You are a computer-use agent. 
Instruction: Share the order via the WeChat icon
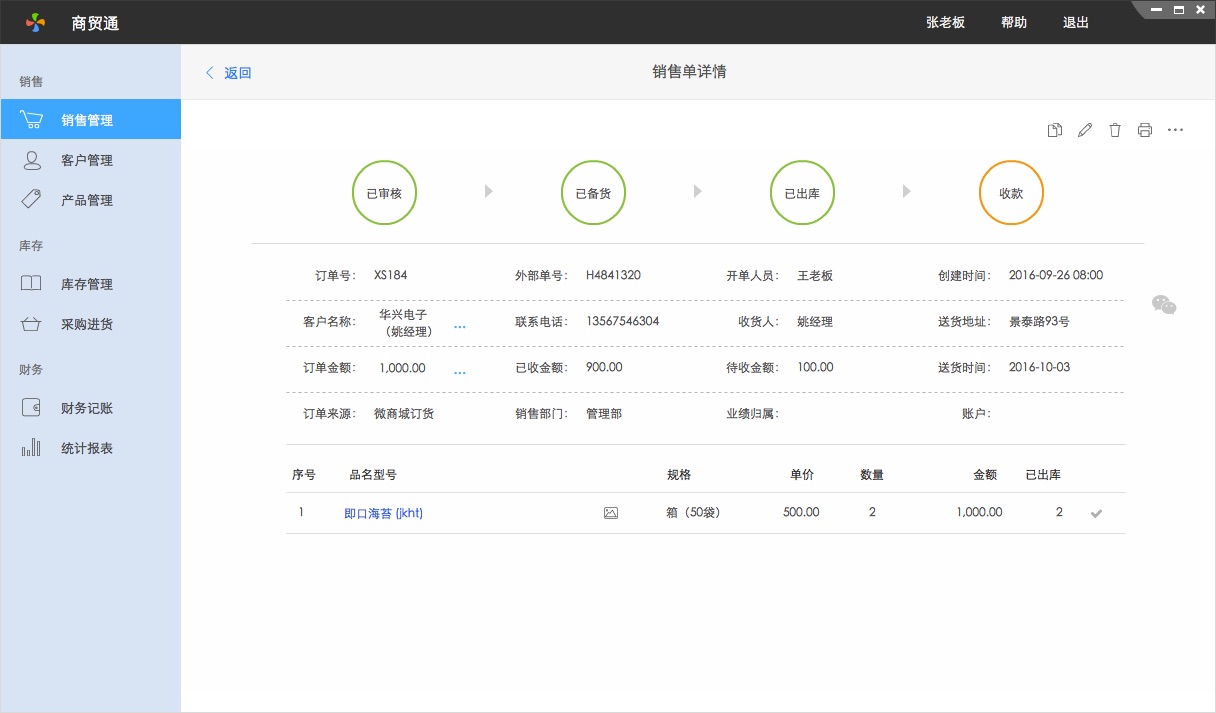[x=1166, y=306]
